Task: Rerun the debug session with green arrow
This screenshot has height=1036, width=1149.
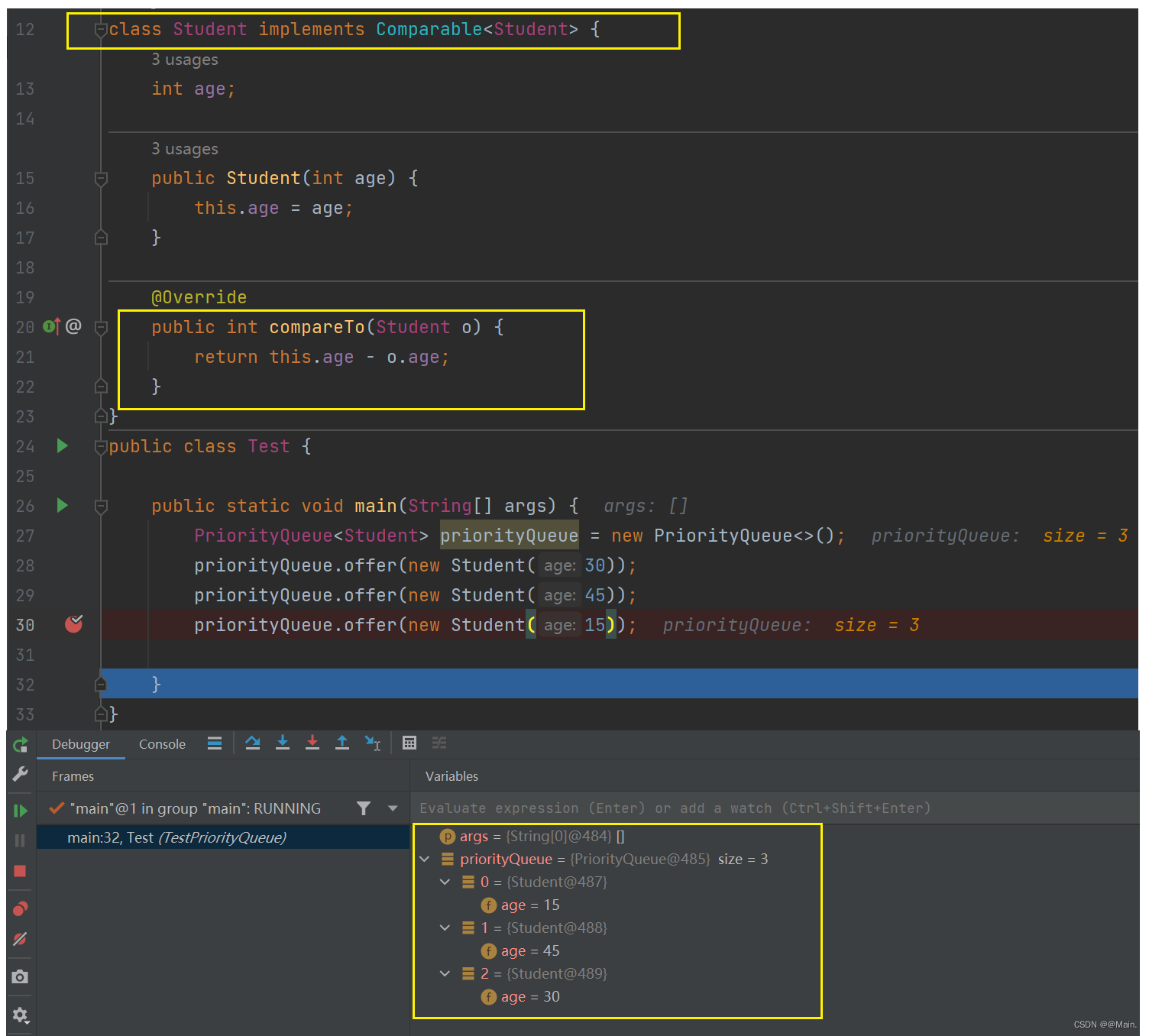Action: pyautogui.click(x=21, y=744)
